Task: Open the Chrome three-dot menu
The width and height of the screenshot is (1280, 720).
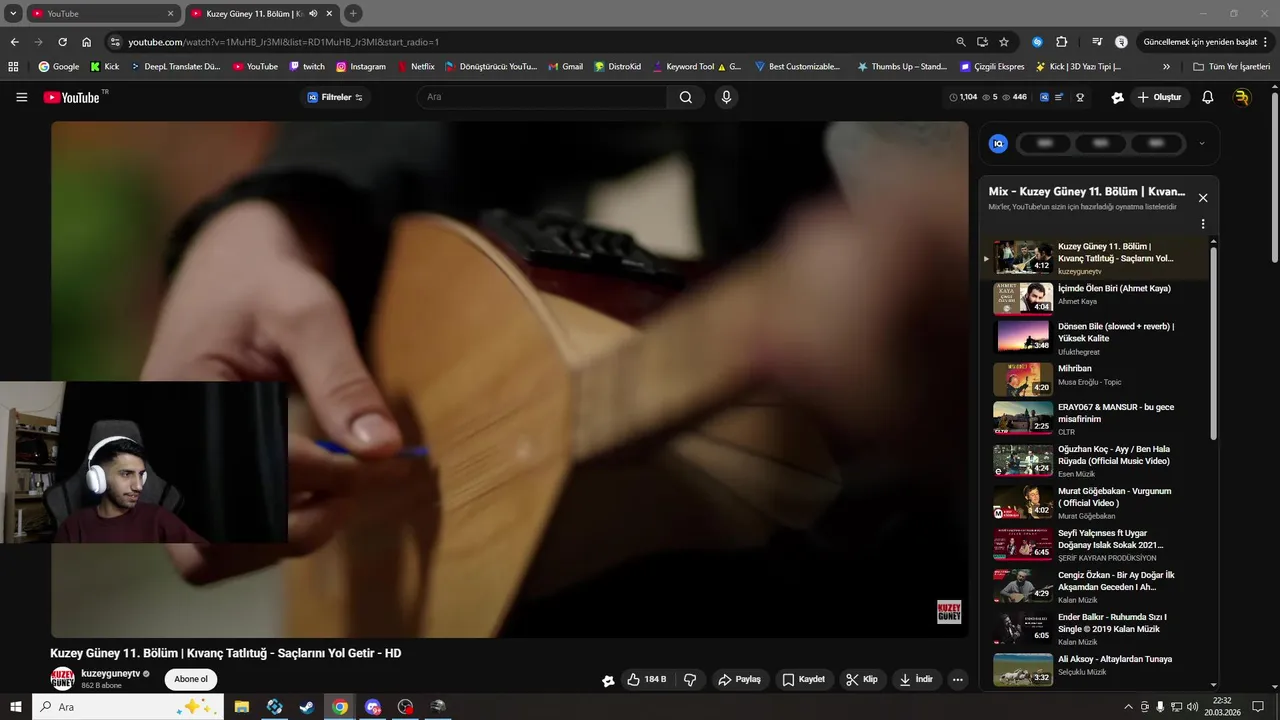Action: click(x=1267, y=42)
